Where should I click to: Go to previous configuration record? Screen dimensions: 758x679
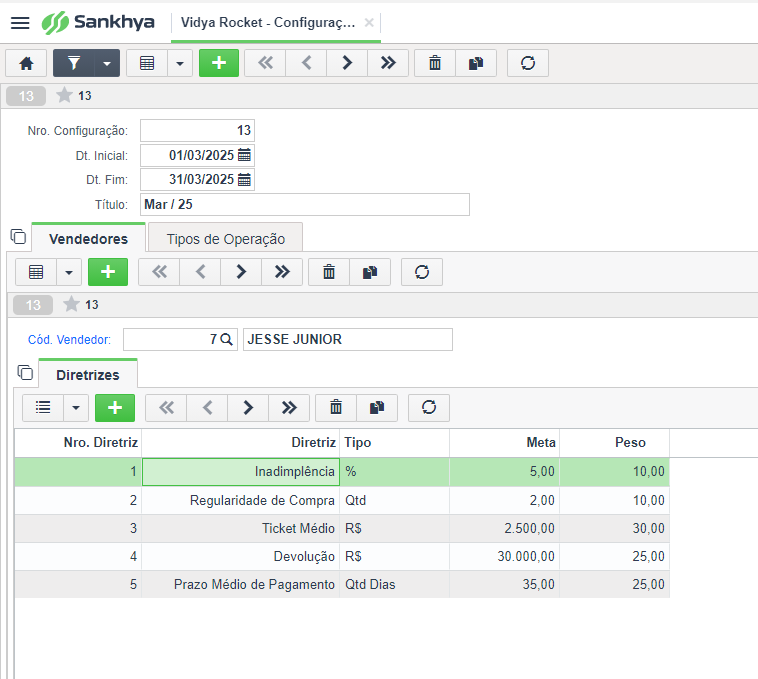(x=306, y=63)
